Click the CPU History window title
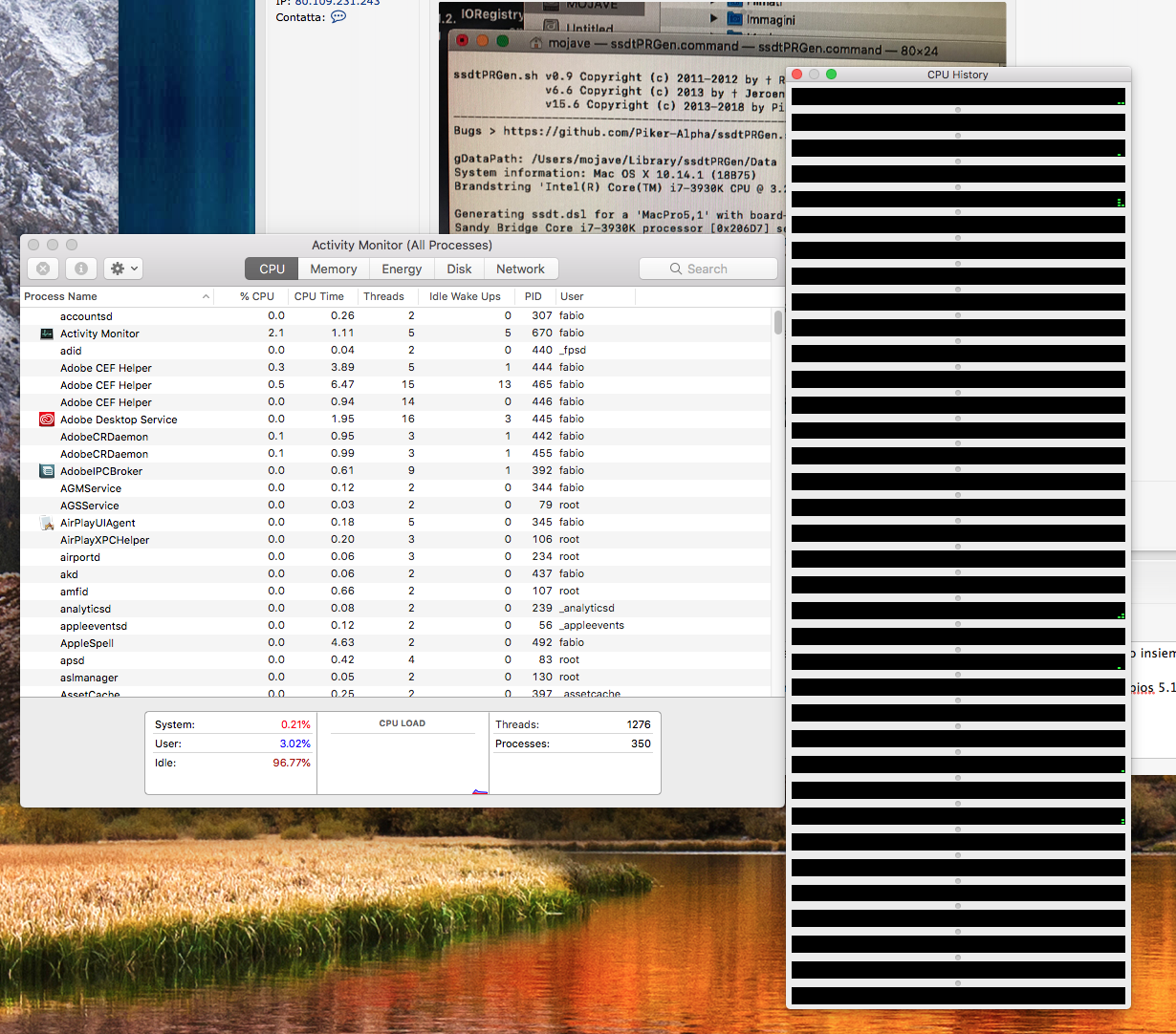Viewport: 1176px width, 1034px height. coord(958,75)
